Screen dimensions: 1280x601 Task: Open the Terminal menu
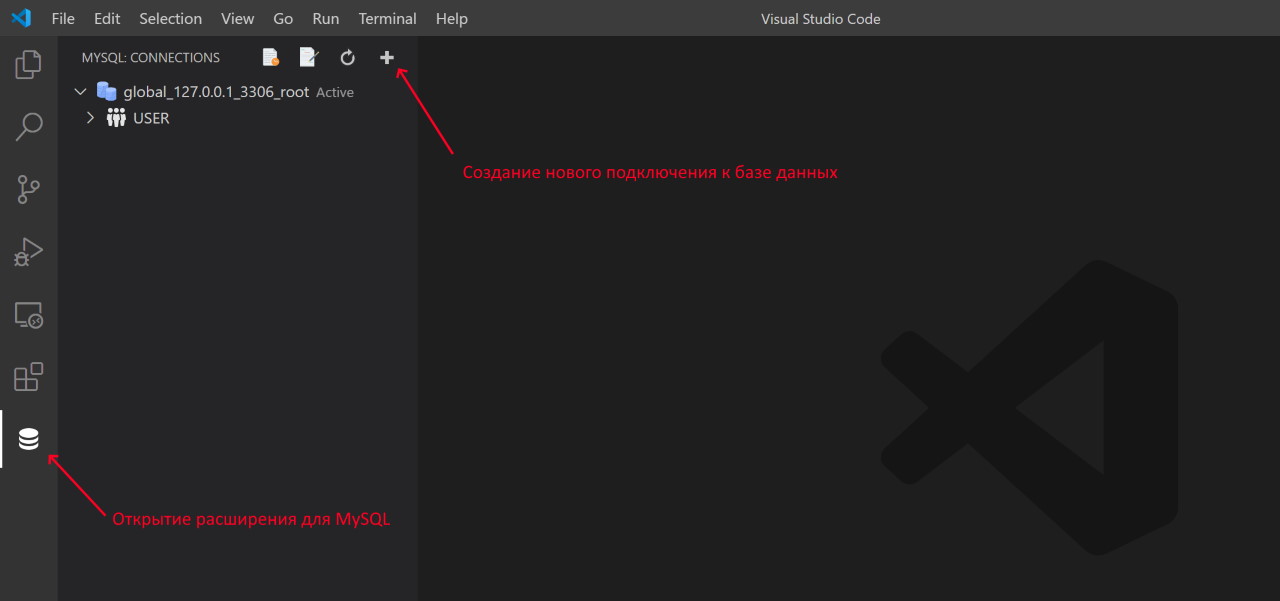[388, 19]
